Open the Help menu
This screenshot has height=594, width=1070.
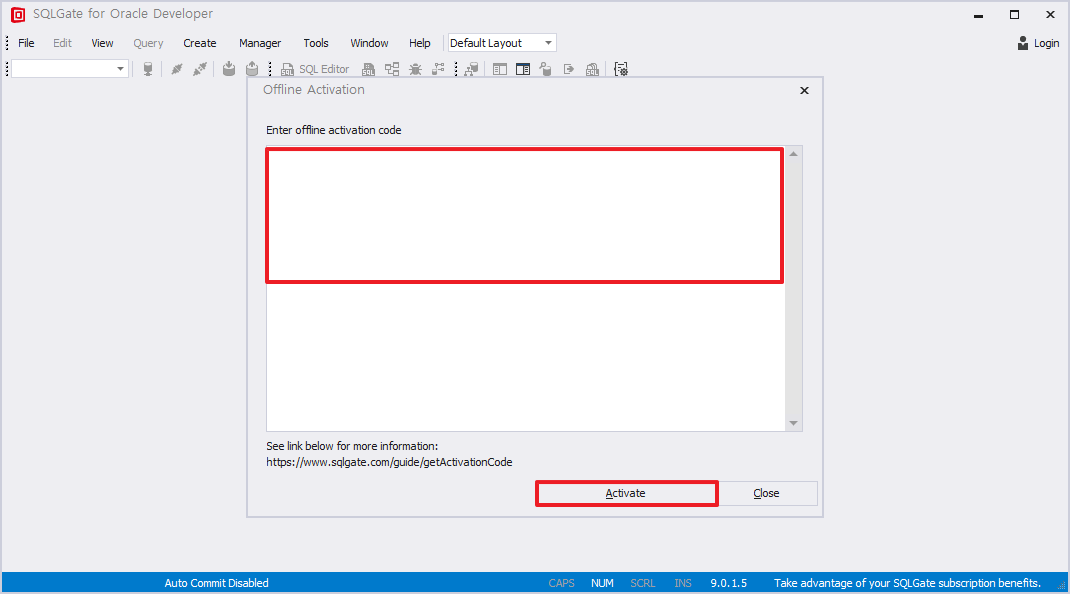tap(420, 43)
